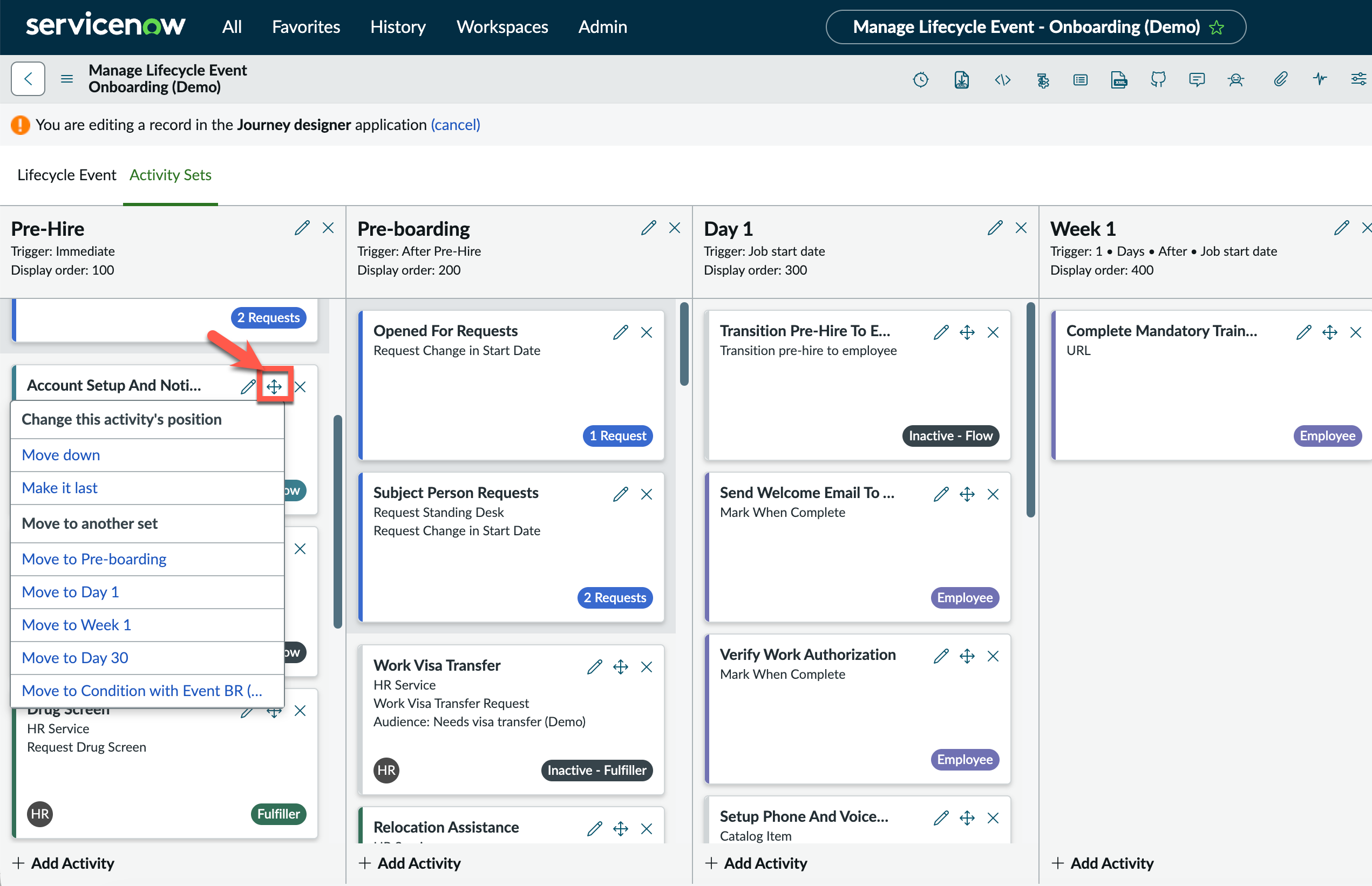Remove the Opened For Requests activity
Viewport: 1372px width, 886px height.
646,332
